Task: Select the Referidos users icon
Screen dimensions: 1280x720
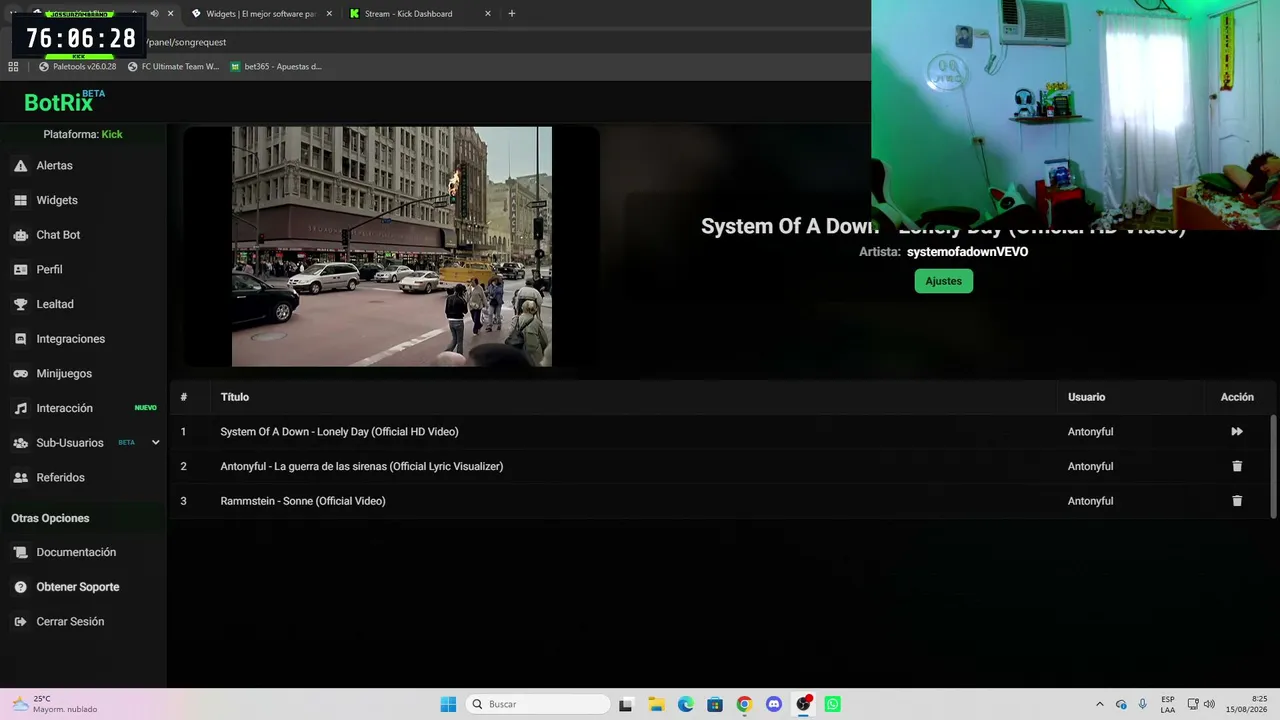Action: pyautogui.click(x=20, y=478)
